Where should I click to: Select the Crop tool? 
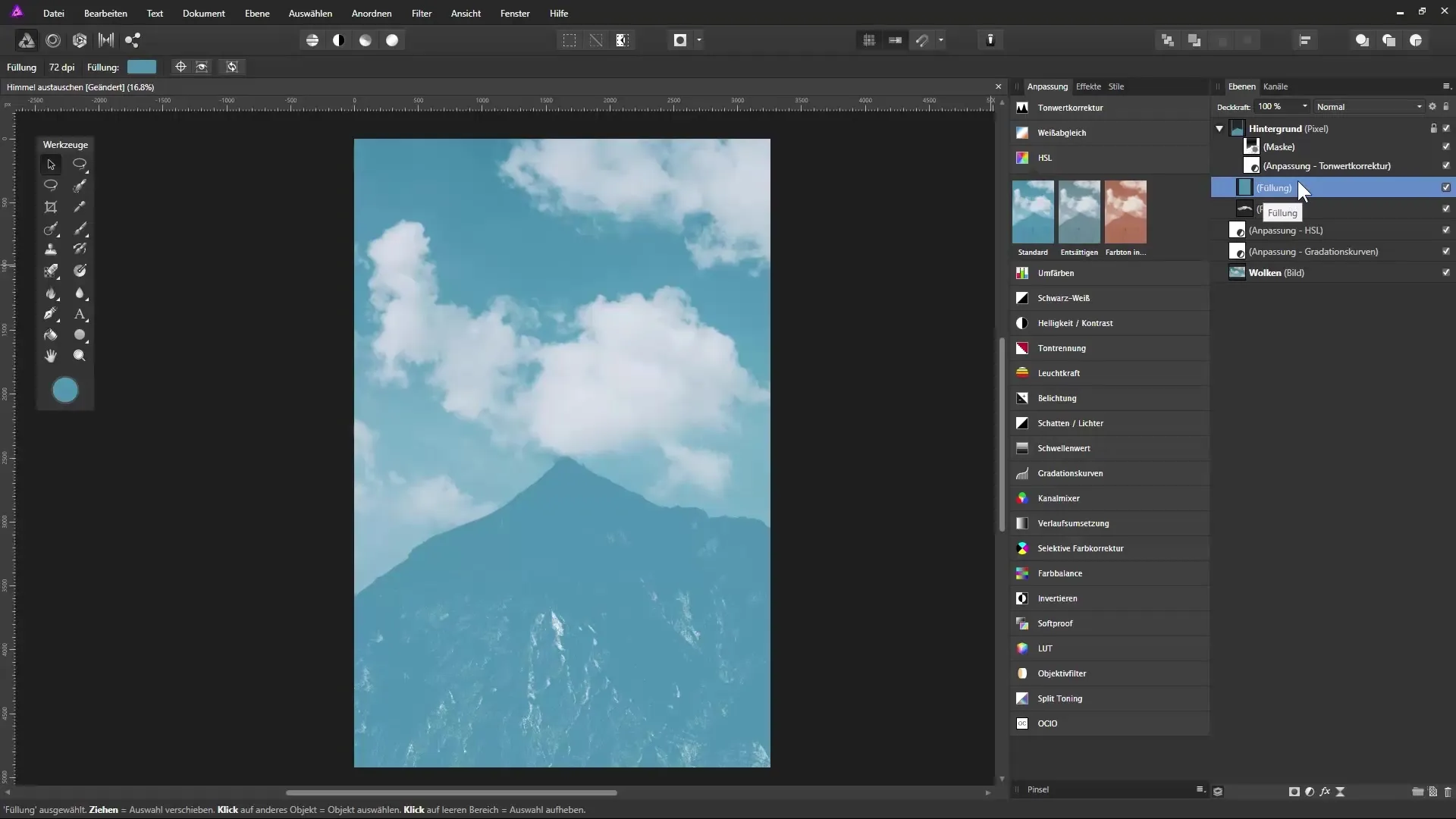[x=51, y=207]
